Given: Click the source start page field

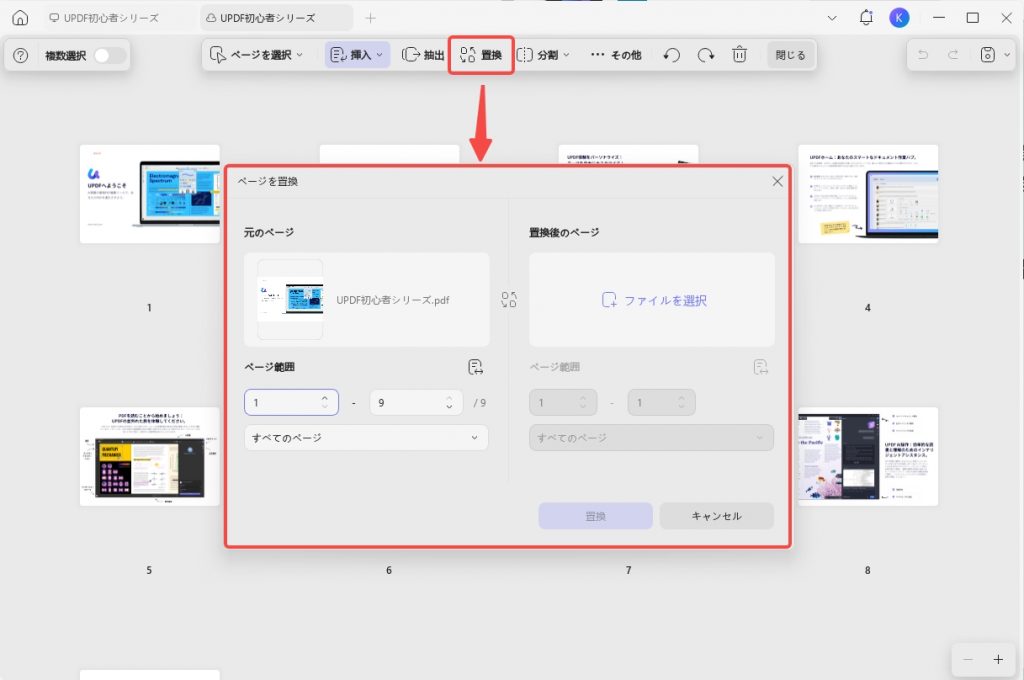Looking at the screenshot, I should point(291,402).
